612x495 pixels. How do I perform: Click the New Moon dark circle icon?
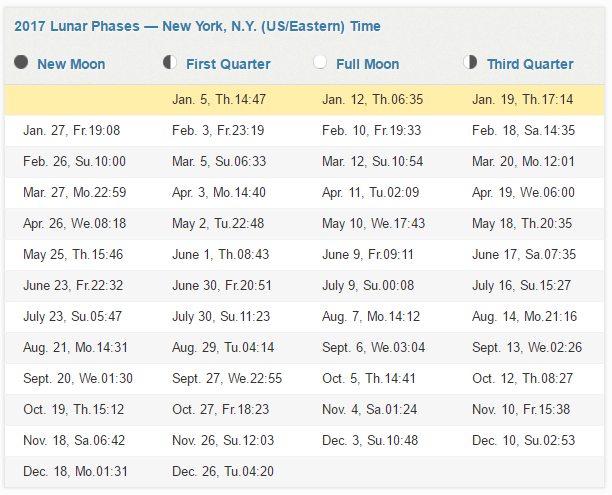21,62
